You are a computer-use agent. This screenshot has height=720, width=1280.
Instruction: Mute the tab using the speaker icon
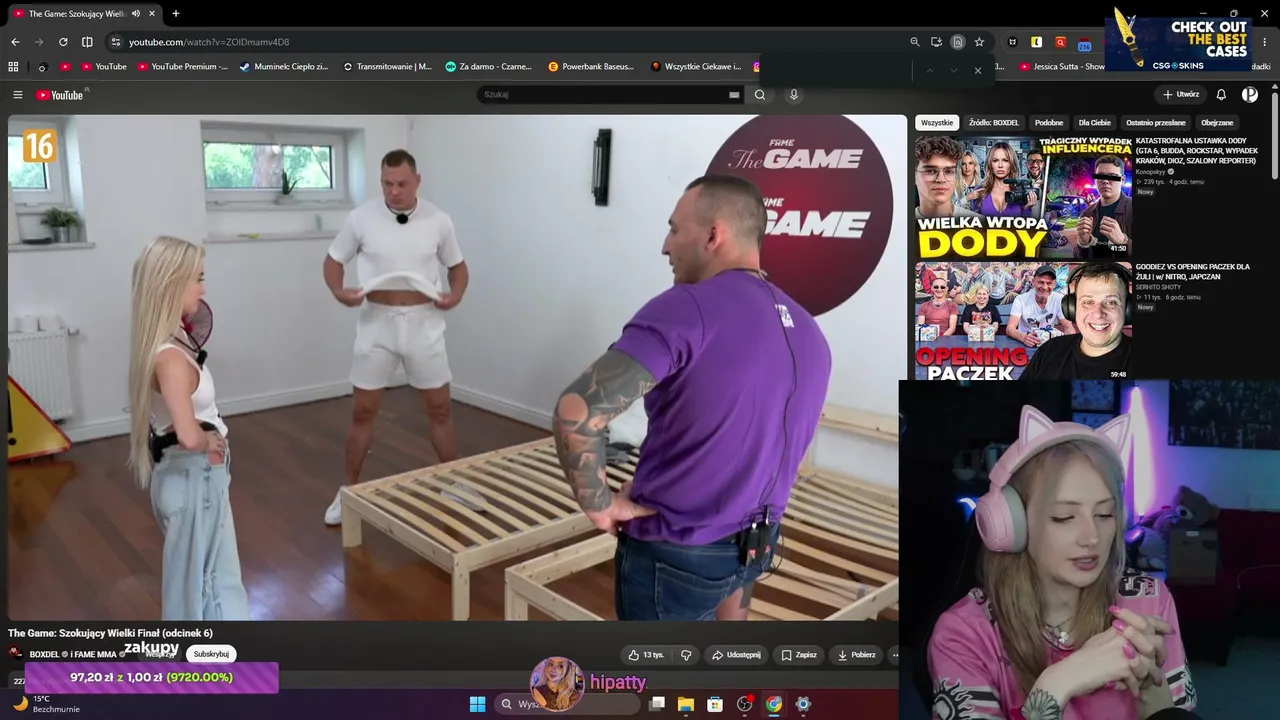(136, 14)
